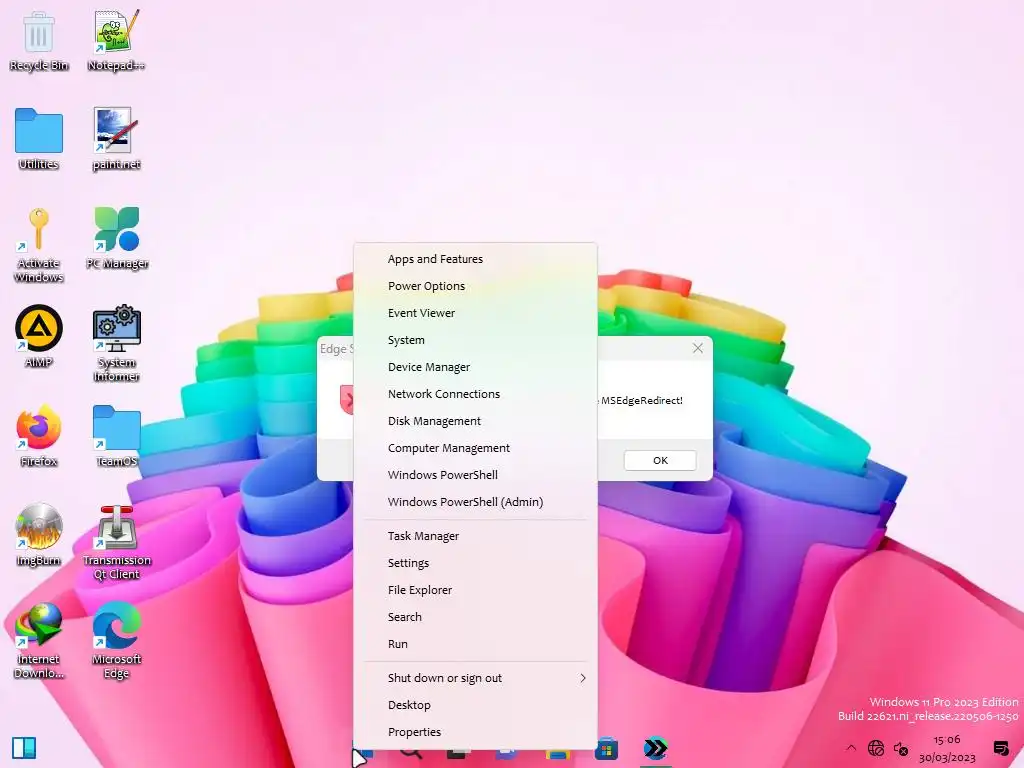The image size is (1024, 768).
Task: Open the Recycle Bin desktop icon
Action: (x=39, y=40)
